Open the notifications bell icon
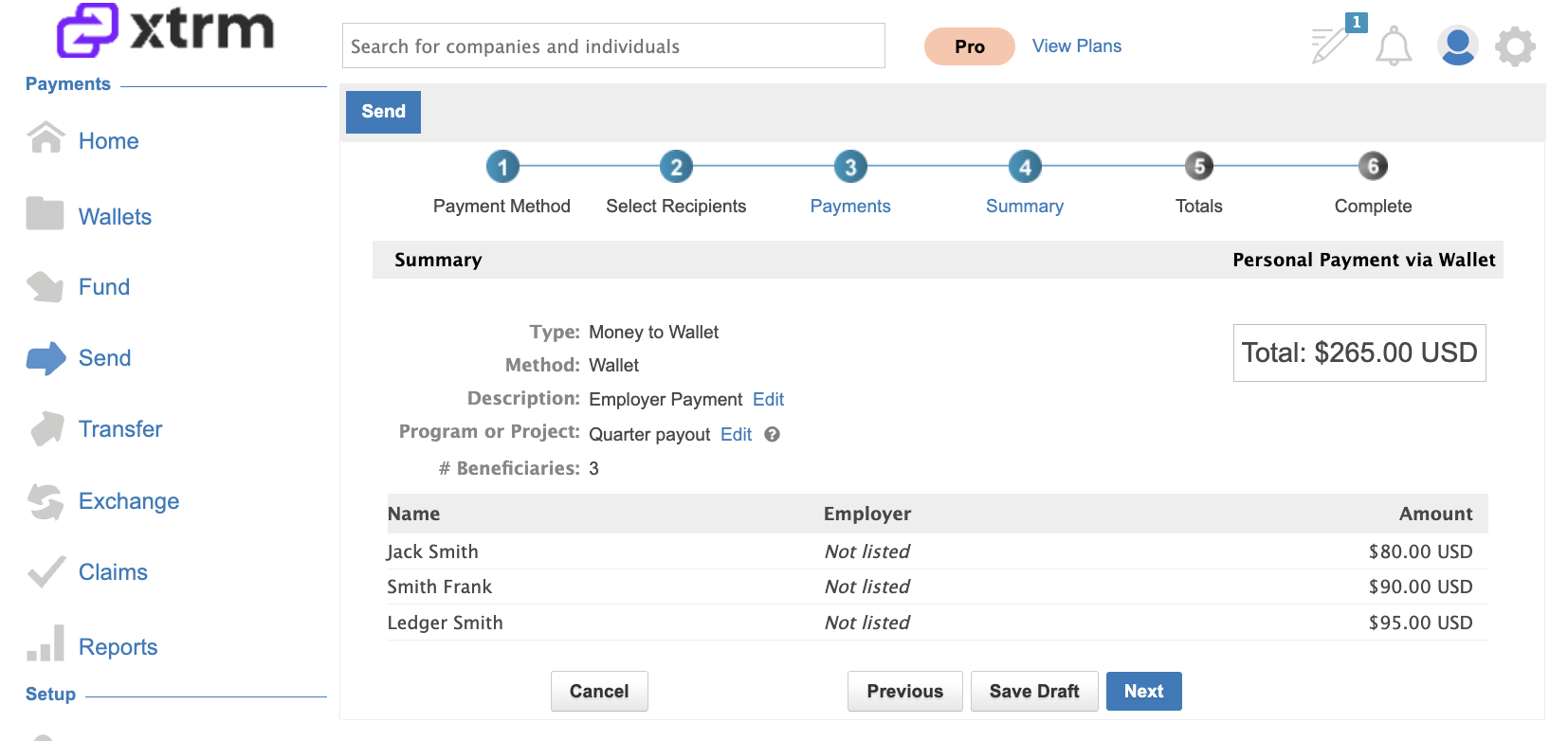This screenshot has height=741, width=1568. pyautogui.click(x=1394, y=46)
